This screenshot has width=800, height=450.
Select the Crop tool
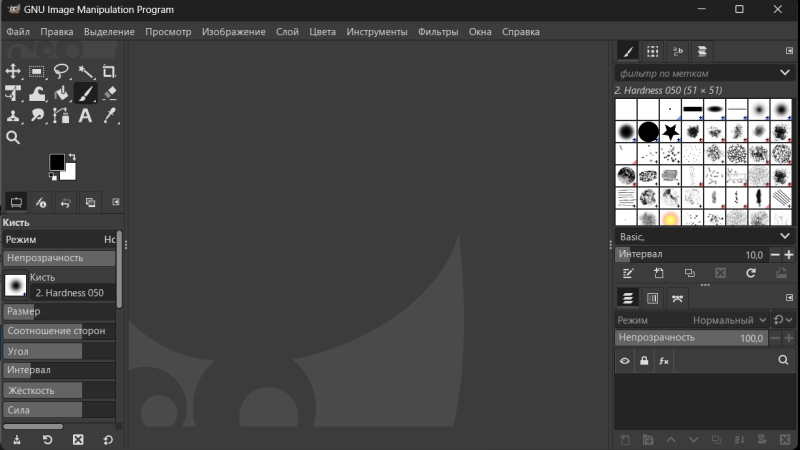pos(109,71)
